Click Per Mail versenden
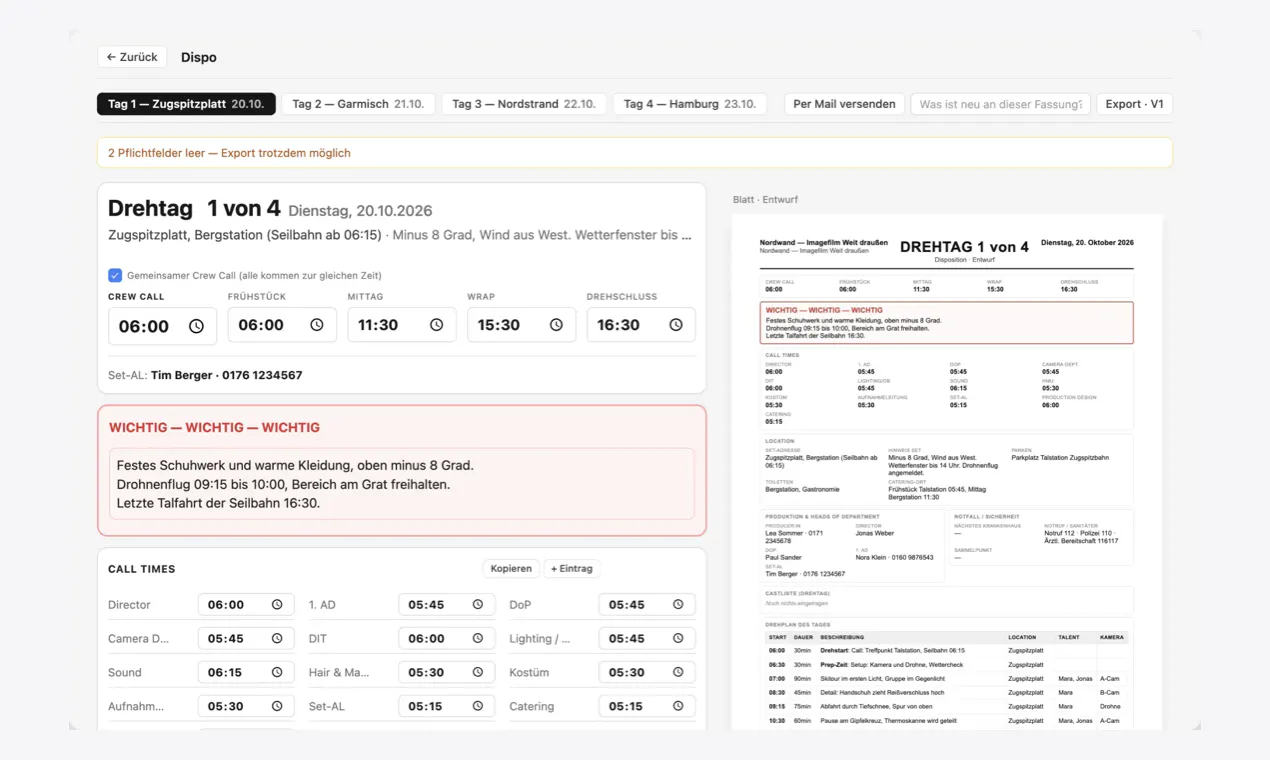Viewport: 1270px width, 760px height. click(x=844, y=104)
